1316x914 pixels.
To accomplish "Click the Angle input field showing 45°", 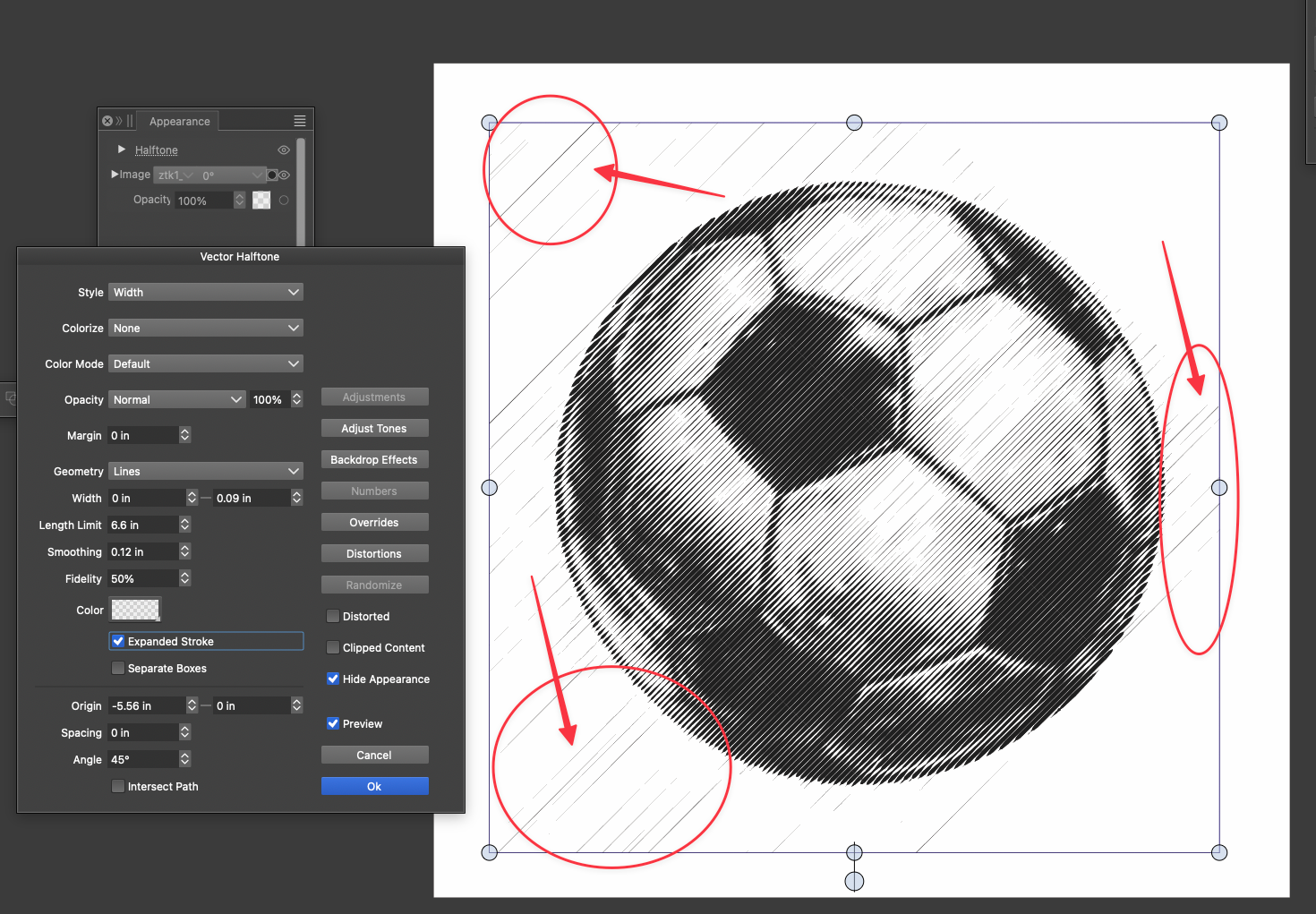I will (x=142, y=760).
